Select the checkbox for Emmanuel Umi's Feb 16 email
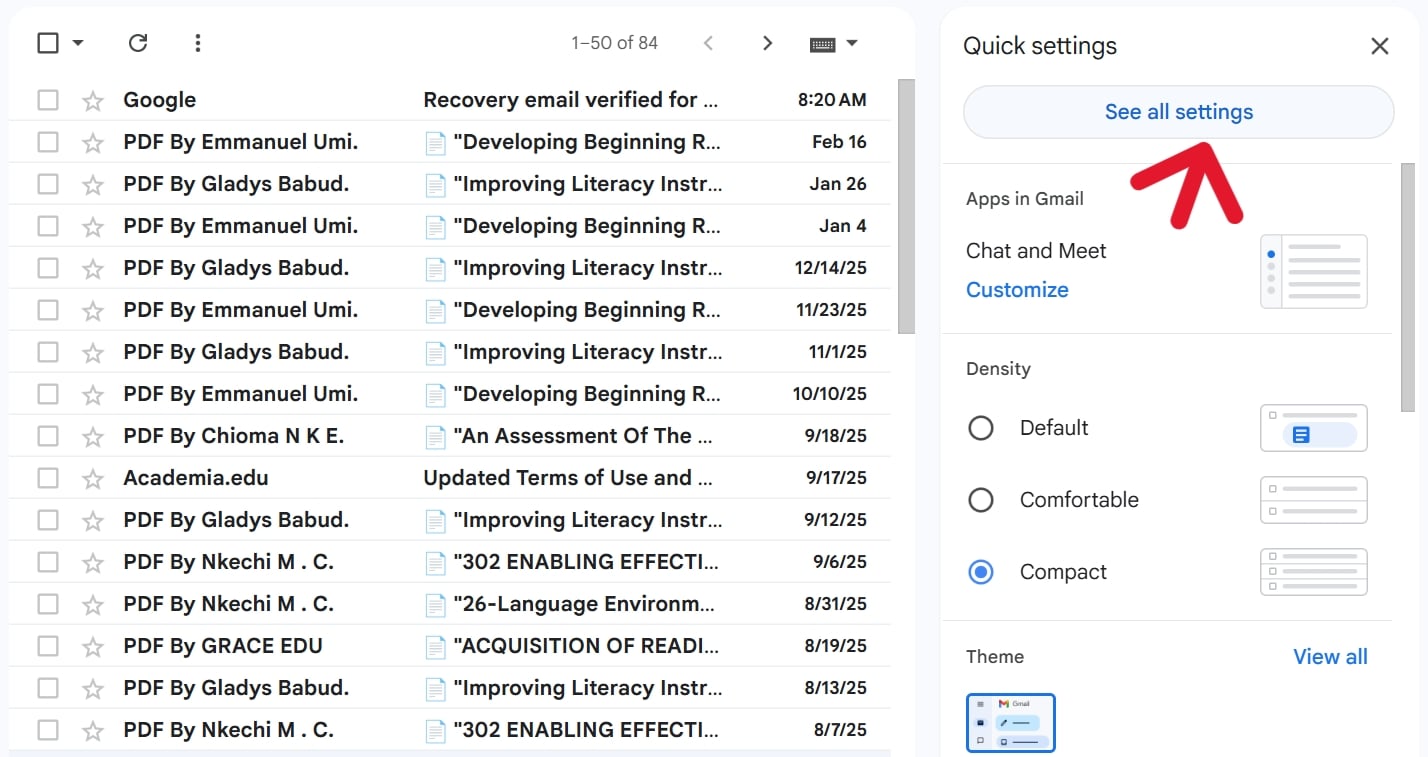Screen dimensions: 1428x757 [47, 141]
